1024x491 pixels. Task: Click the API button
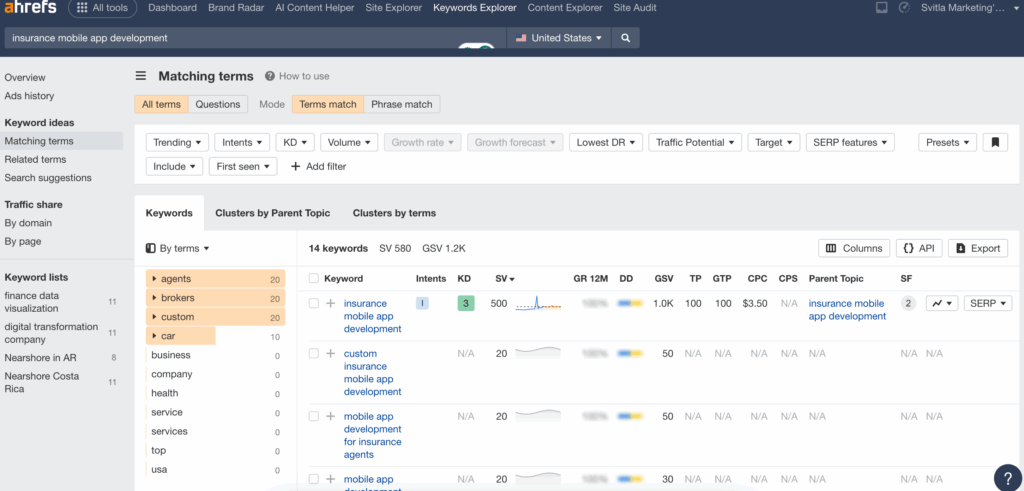[919, 248]
